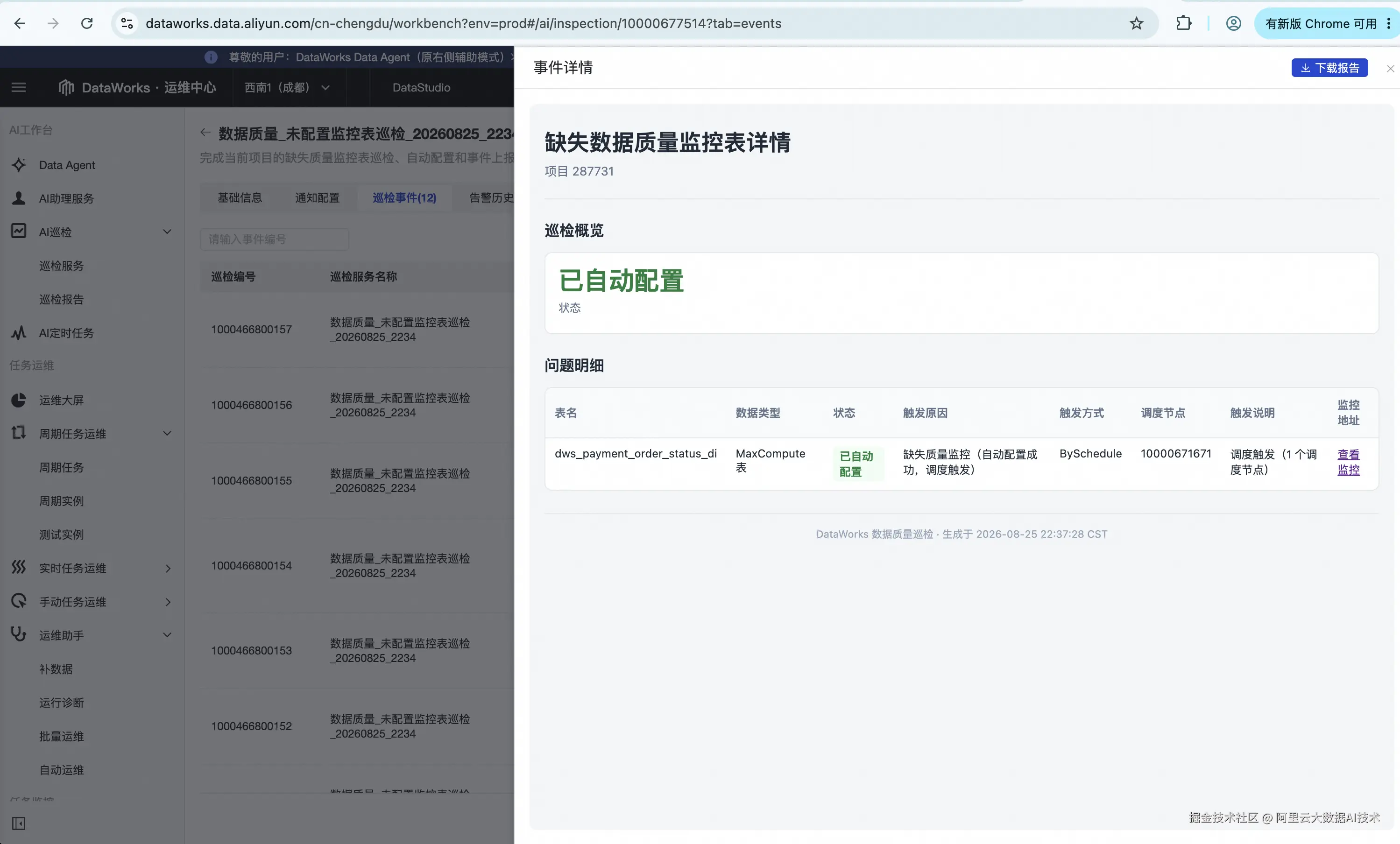The width and height of the screenshot is (1400, 844).
Task: Select inspection row 1000466800154
Action: (x=357, y=566)
